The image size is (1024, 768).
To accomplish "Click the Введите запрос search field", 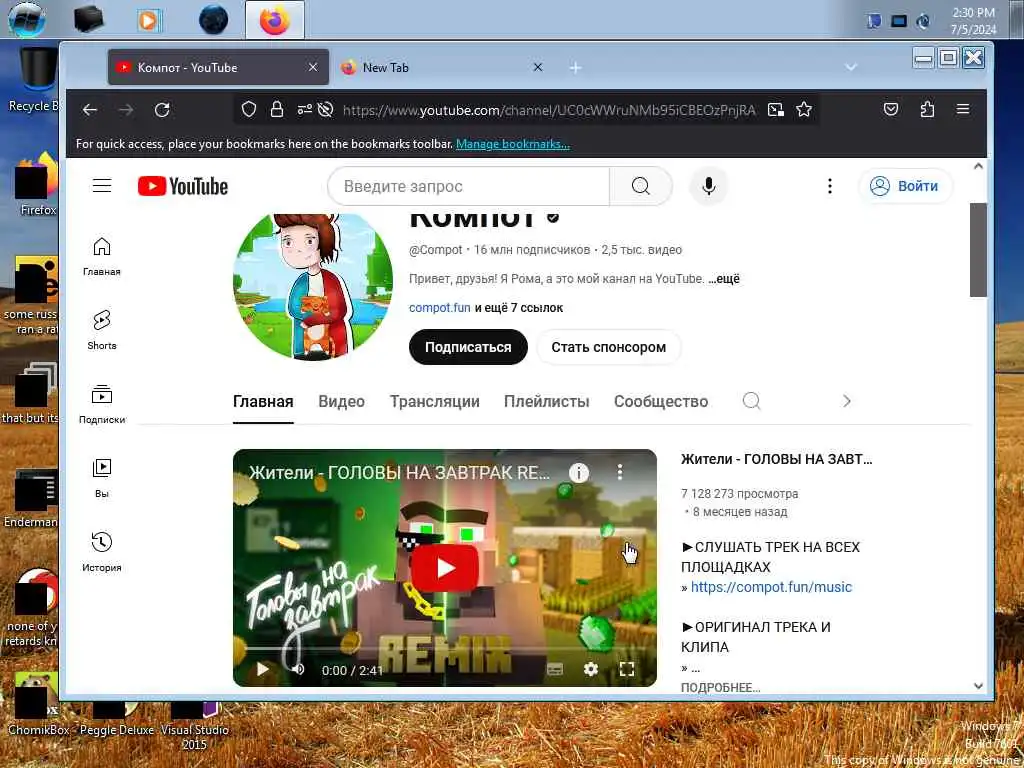I will [468, 186].
